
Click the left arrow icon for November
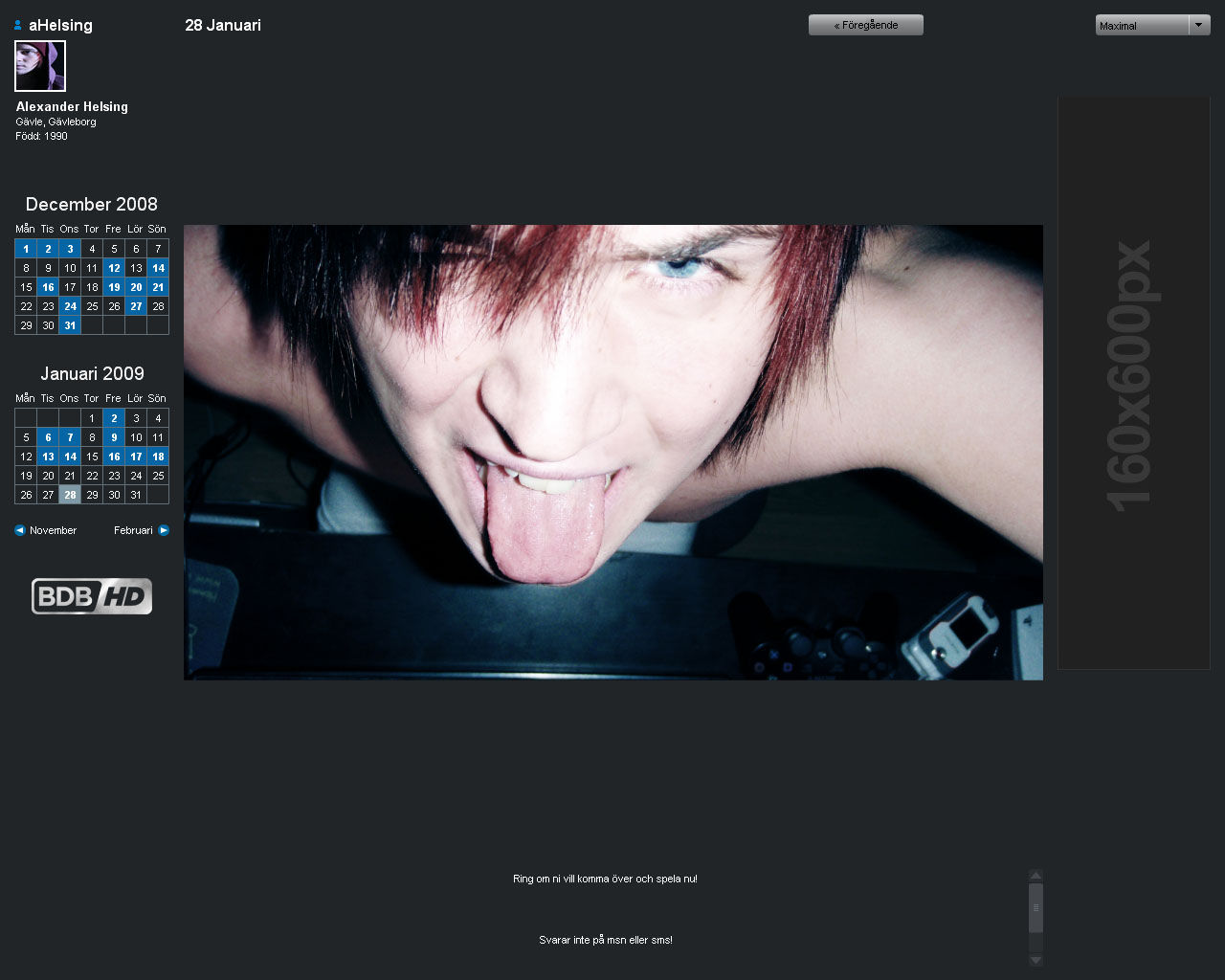[x=20, y=530]
